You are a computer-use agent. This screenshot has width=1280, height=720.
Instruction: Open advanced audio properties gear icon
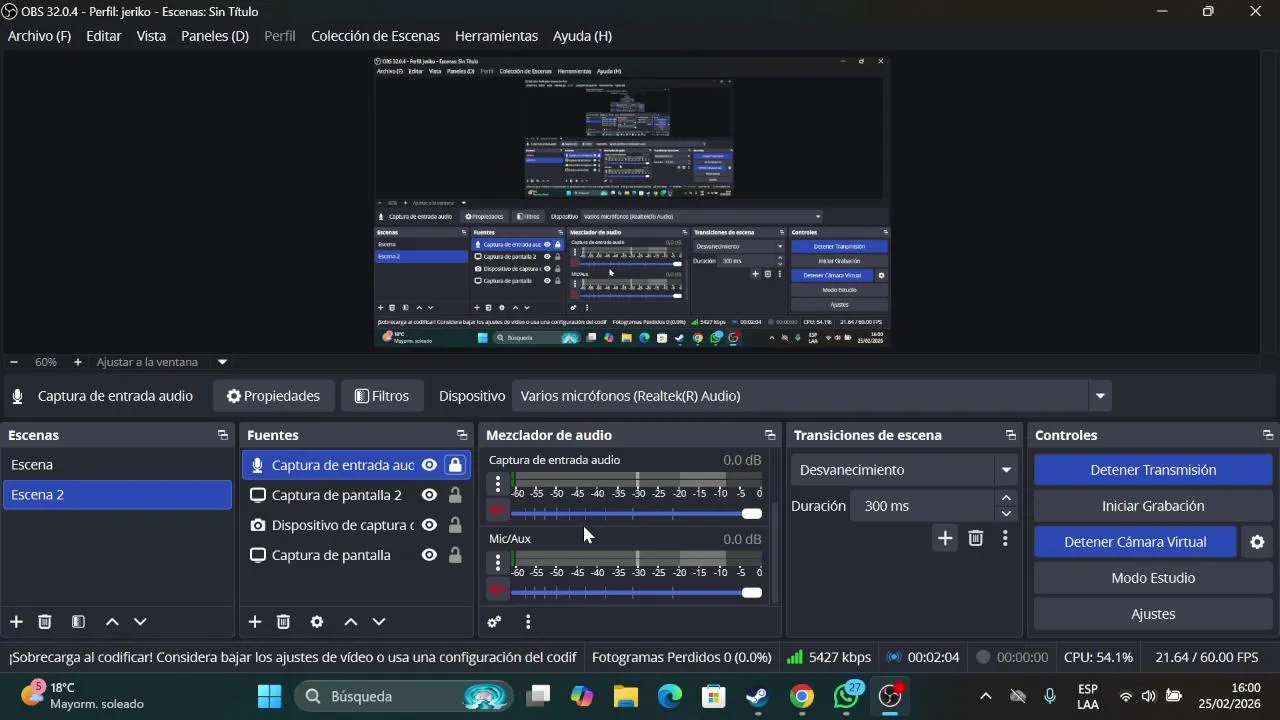(494, 622)
